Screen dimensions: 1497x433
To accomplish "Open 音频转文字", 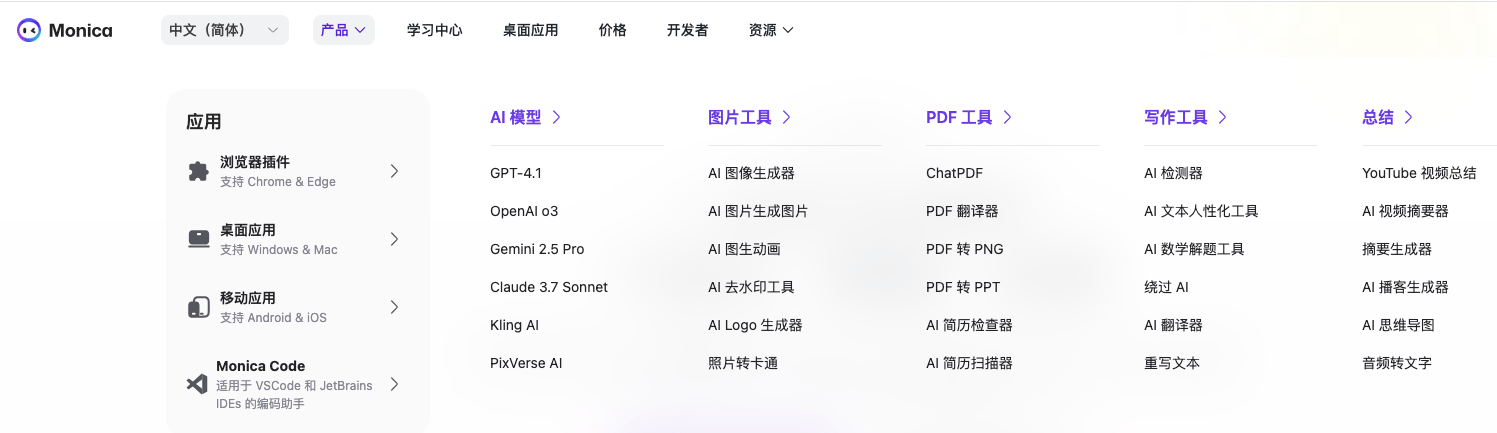I will click(x=1397, y=363).
